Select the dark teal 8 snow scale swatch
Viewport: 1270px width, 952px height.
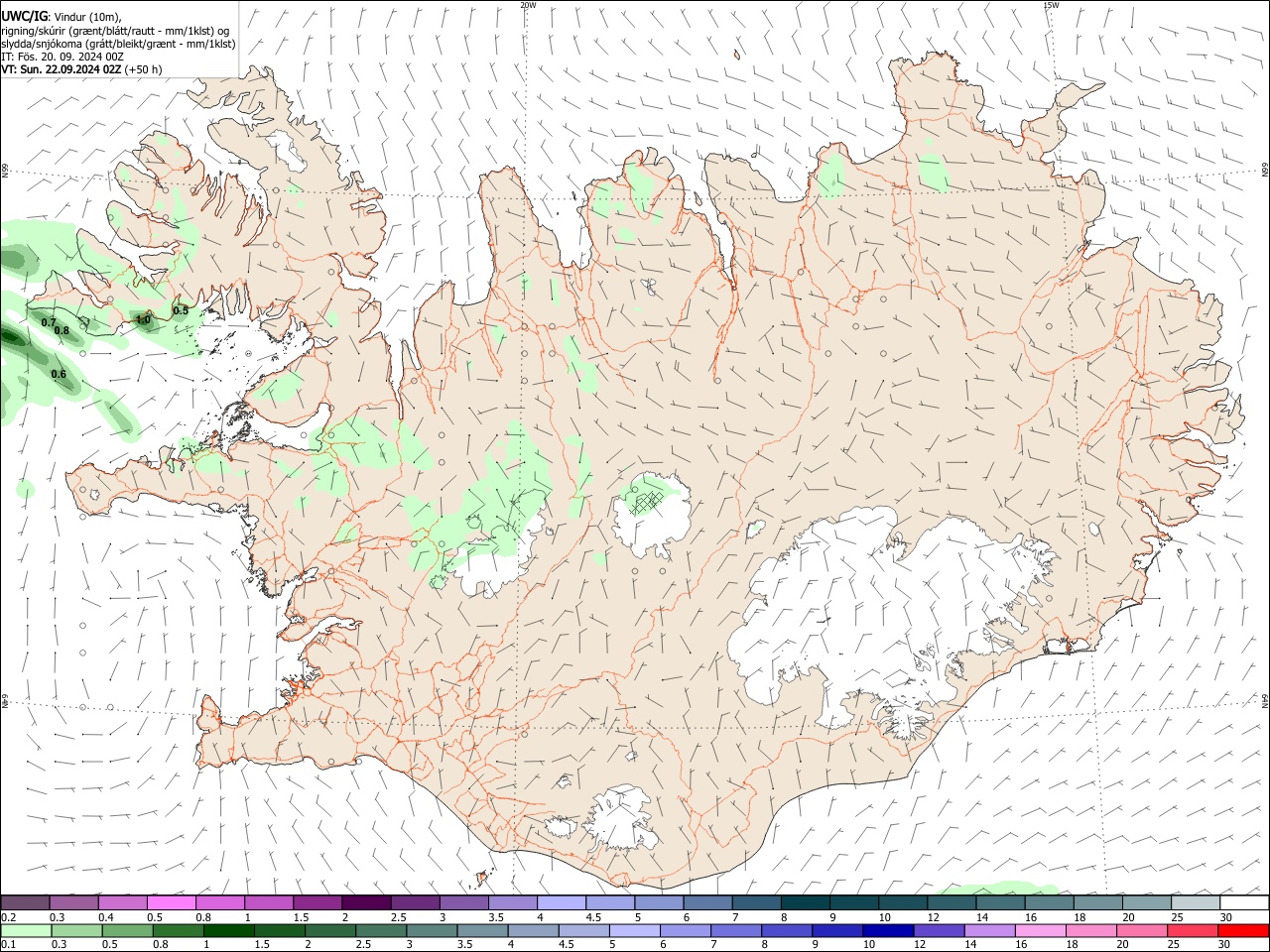[805, 902]
